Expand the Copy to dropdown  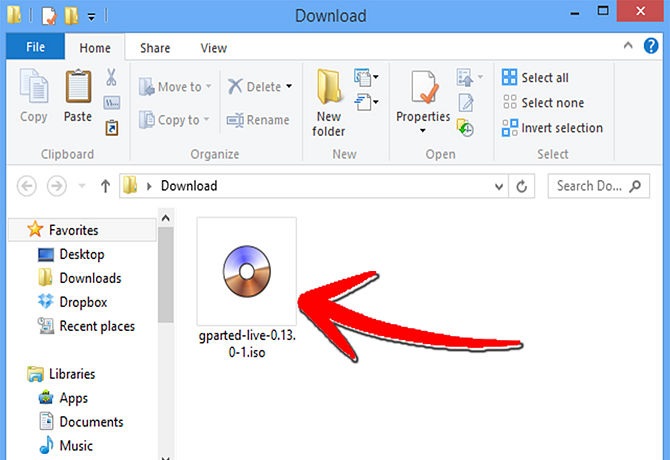pyautogui.click(x=206, y=120)
